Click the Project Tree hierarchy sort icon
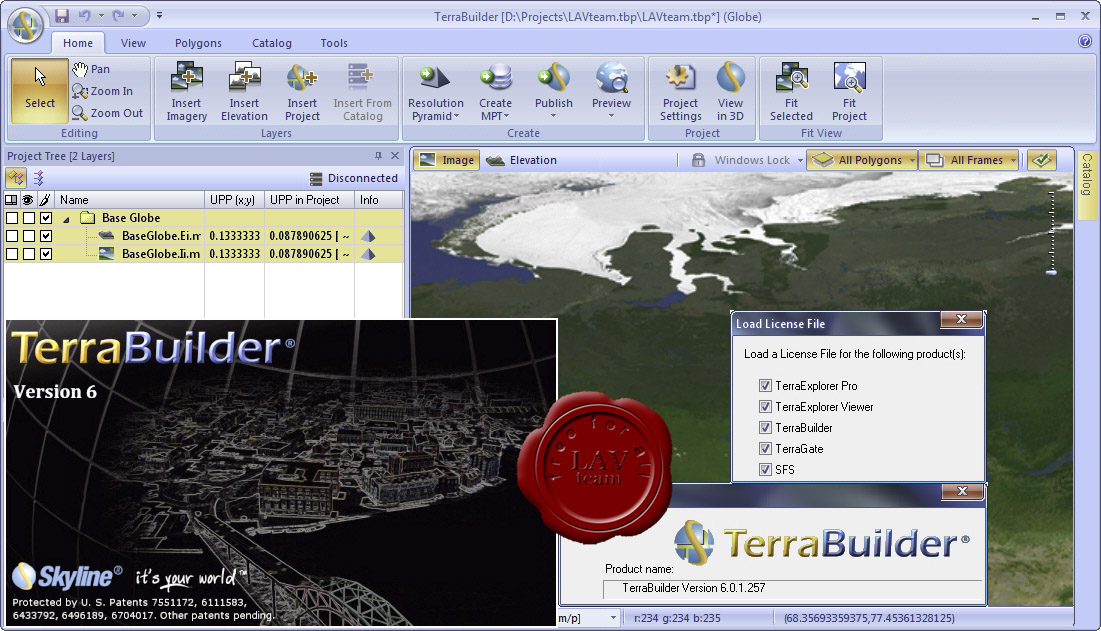 39,178
